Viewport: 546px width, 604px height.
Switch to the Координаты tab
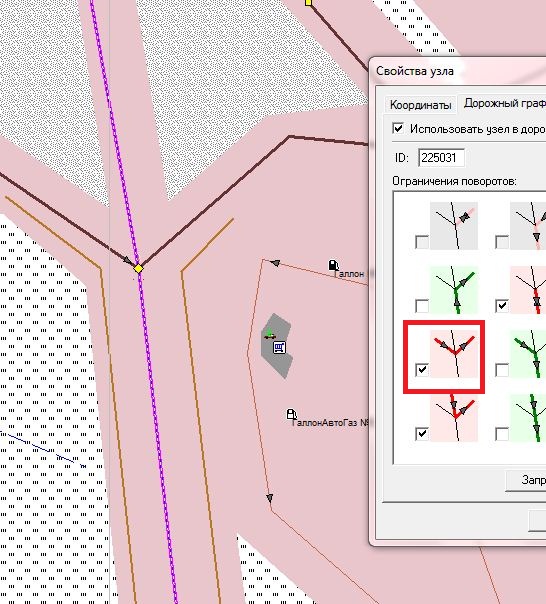tap(420, 105)
